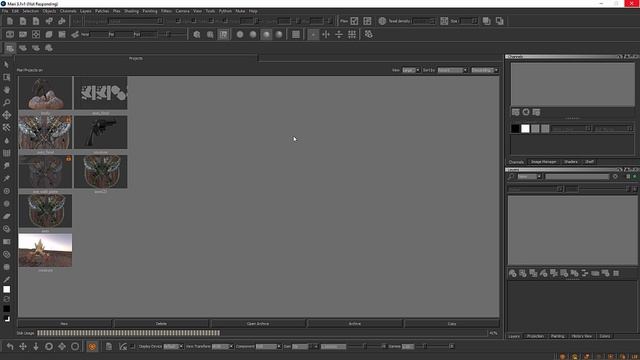Open the filter dropdown beside the Layers search icon

[529, 177]
